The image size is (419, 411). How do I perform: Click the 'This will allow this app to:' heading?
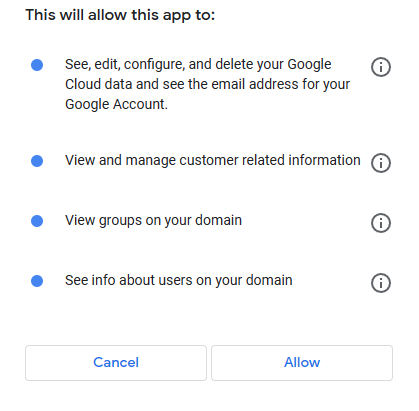(x=120, y=15)
